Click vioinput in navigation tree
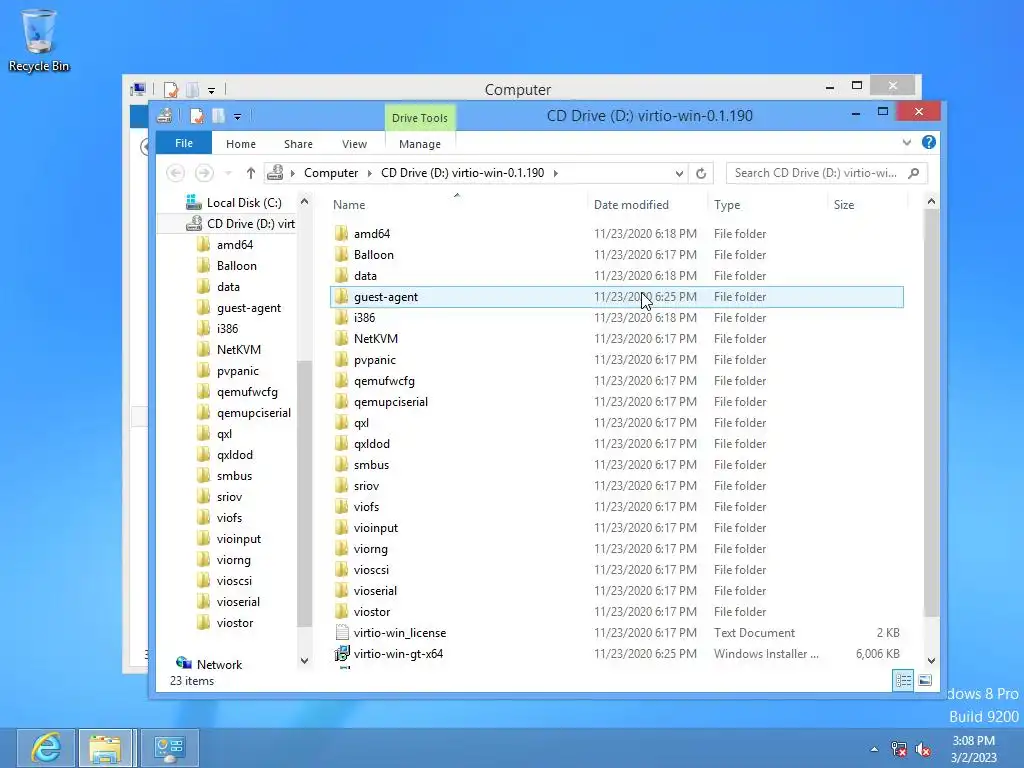Screen dimensions: 1024x768 (x=238, y=539)
